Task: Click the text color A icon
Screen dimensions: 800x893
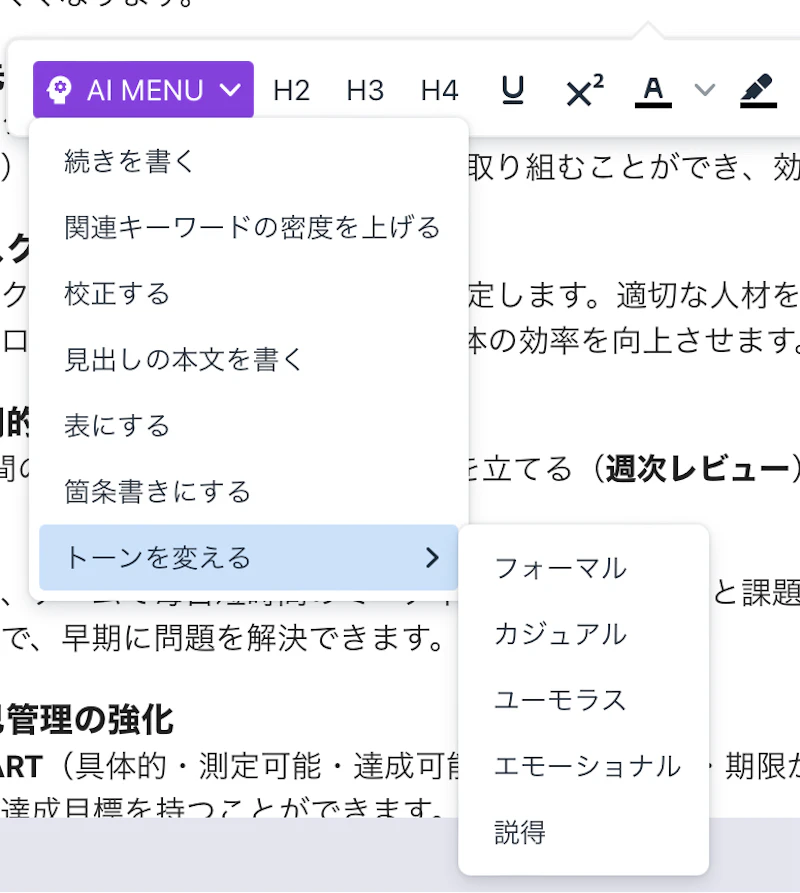Action: pos(652,89)
